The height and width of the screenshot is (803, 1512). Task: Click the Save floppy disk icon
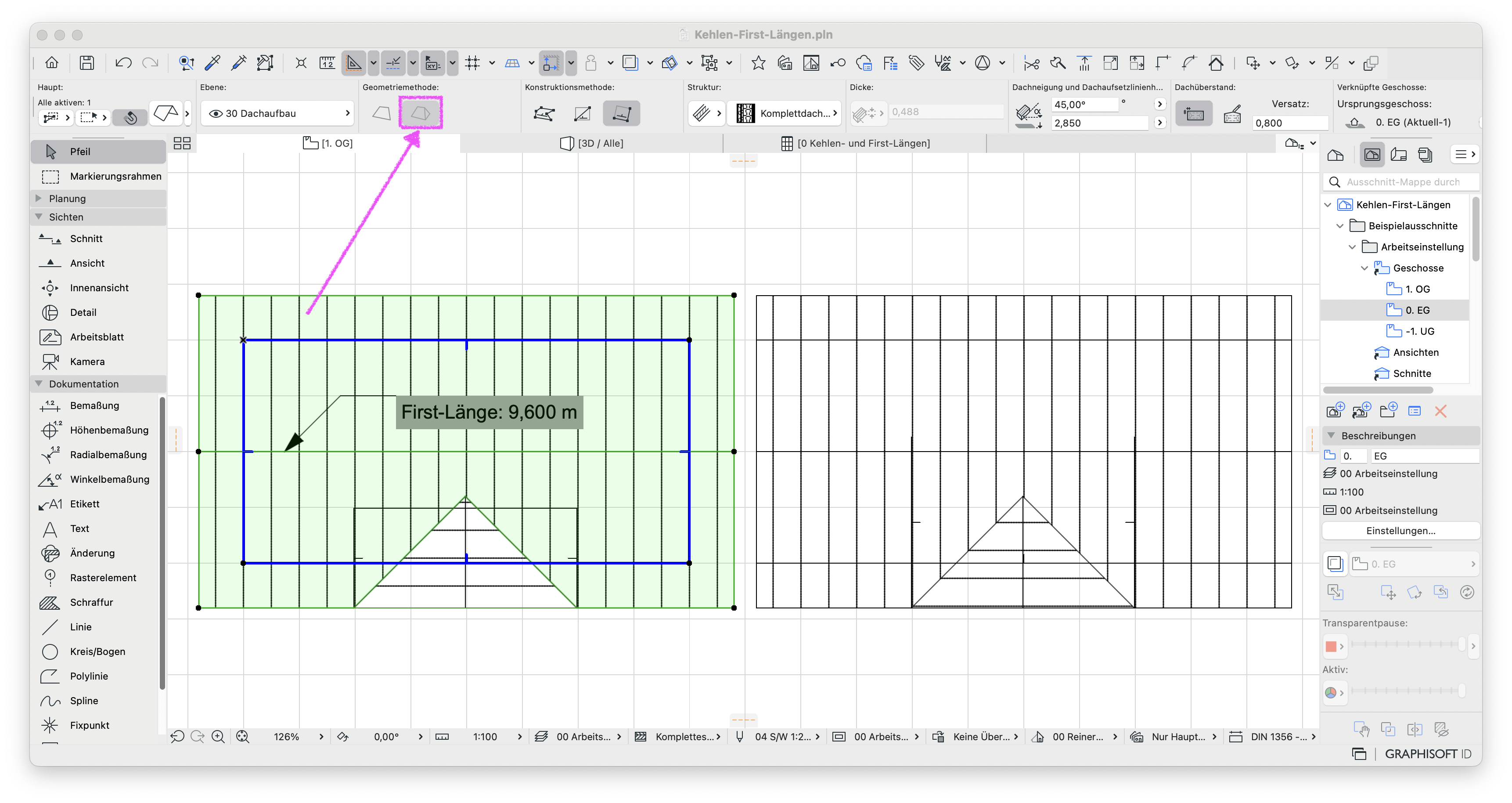pos(87,63)
